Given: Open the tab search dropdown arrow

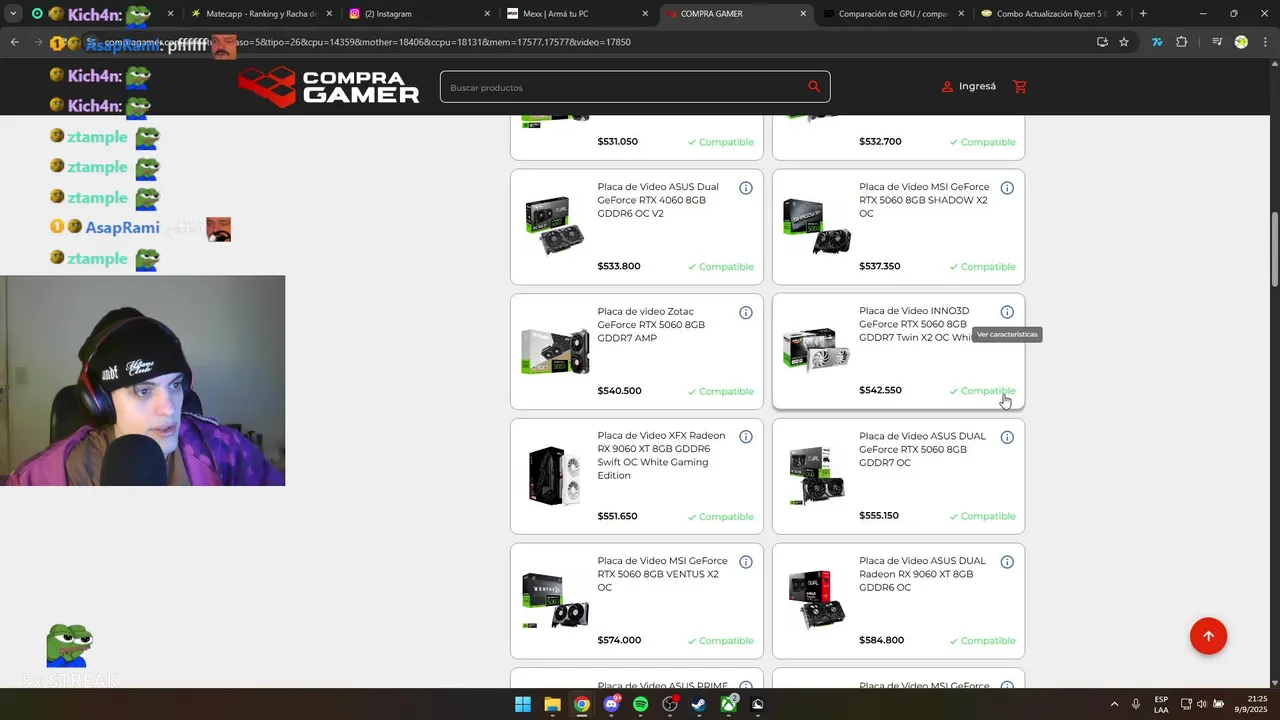Looking at the screenshot, I should pos(13,14).
